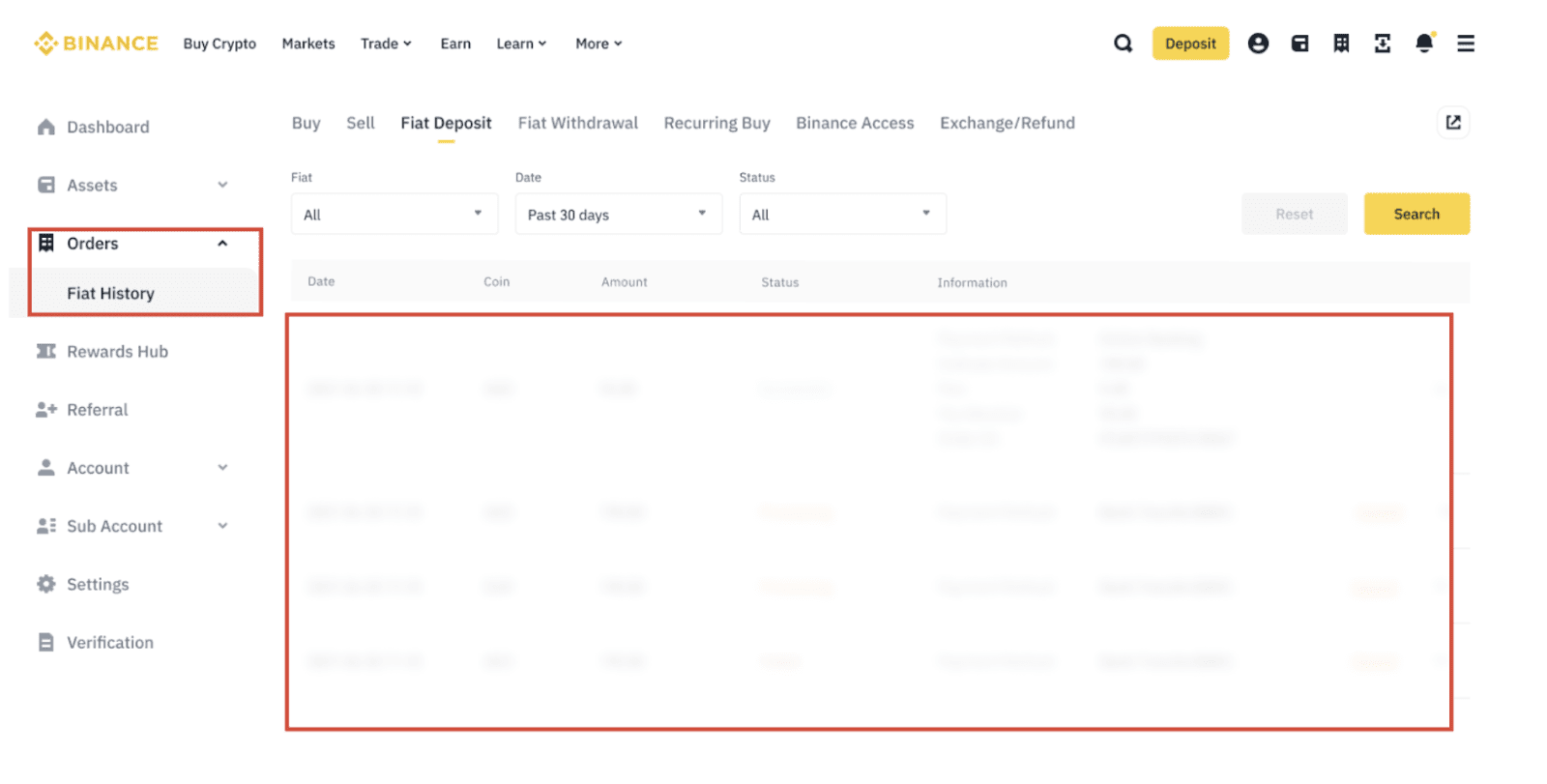
Task: Open Markets in top navigation
Action: click(x=308, y=44)
